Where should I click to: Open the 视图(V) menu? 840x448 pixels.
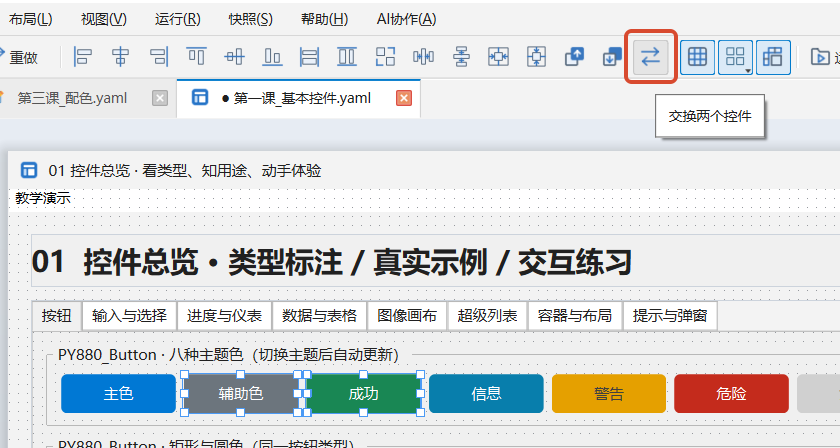(104, 19)
